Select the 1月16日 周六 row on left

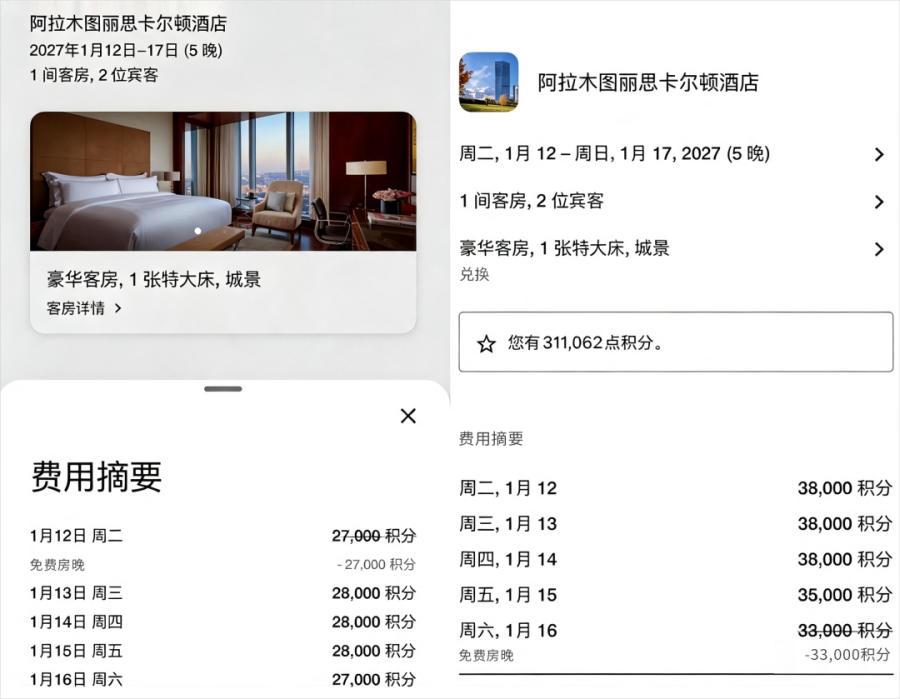[x=223, y=679]
